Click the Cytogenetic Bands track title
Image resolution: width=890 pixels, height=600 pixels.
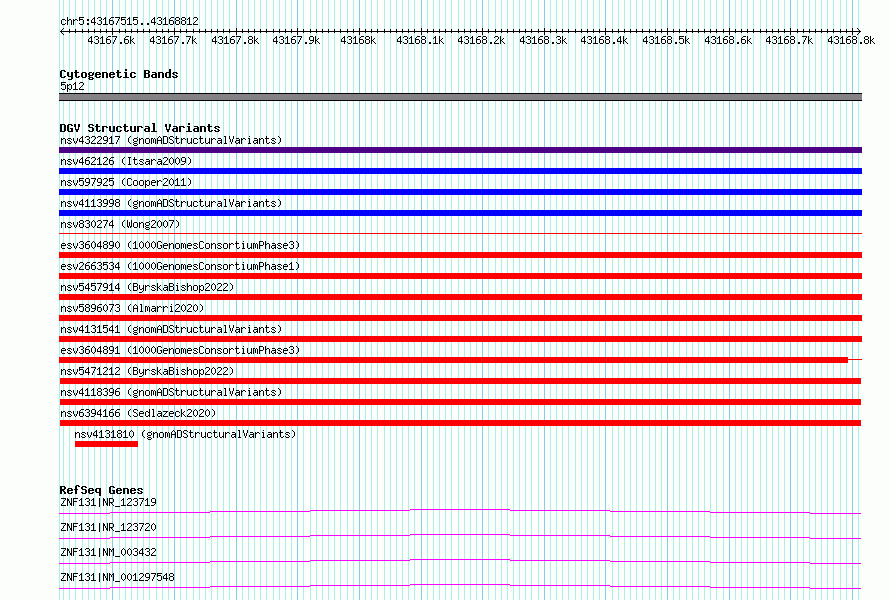119,74
